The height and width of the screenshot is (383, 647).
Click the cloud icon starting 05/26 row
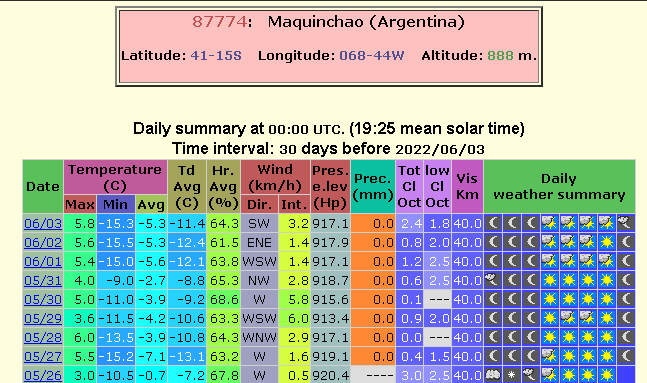493,375
